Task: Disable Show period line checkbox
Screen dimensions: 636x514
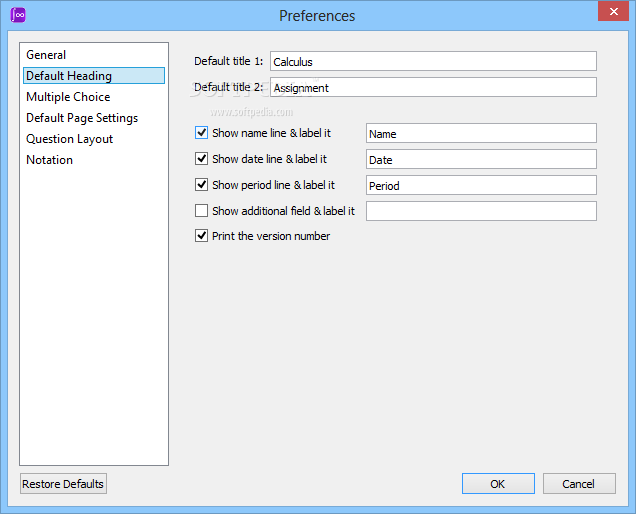Action: (x=202, y=185)
